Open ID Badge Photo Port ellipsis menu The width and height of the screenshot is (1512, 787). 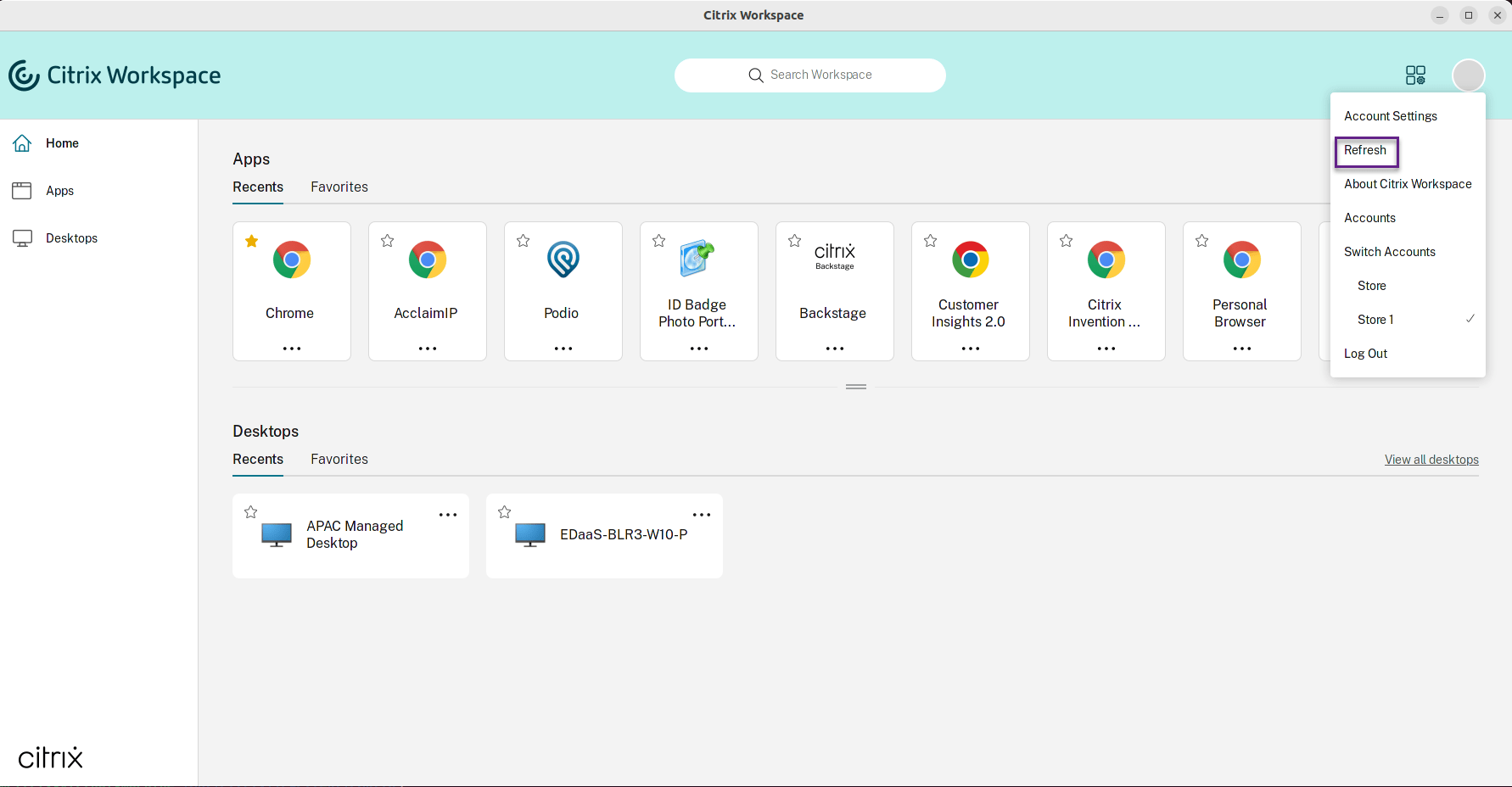click(699, 349)
